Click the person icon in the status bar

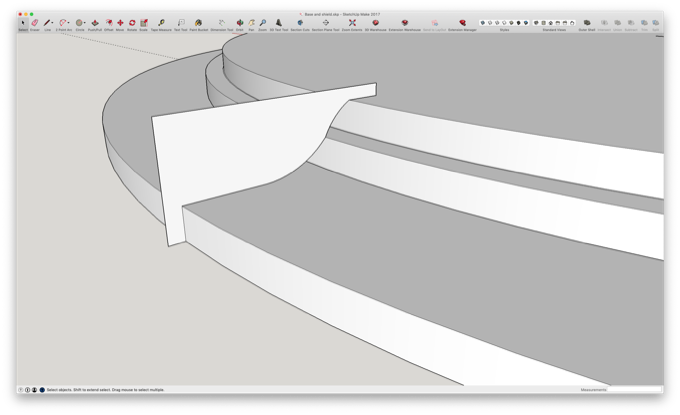(34, 390)
